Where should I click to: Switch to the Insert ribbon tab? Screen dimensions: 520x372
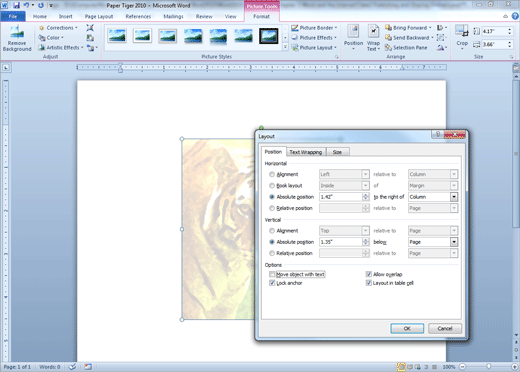[65, 16]
